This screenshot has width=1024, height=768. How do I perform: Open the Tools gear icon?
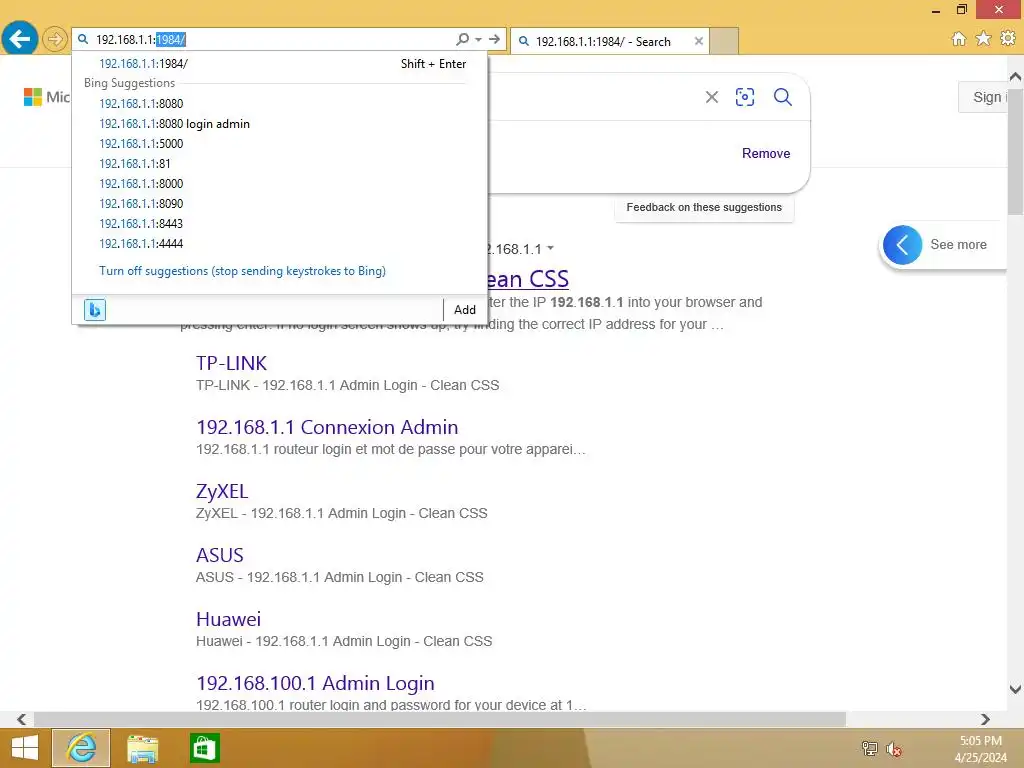coord(1008,39)
